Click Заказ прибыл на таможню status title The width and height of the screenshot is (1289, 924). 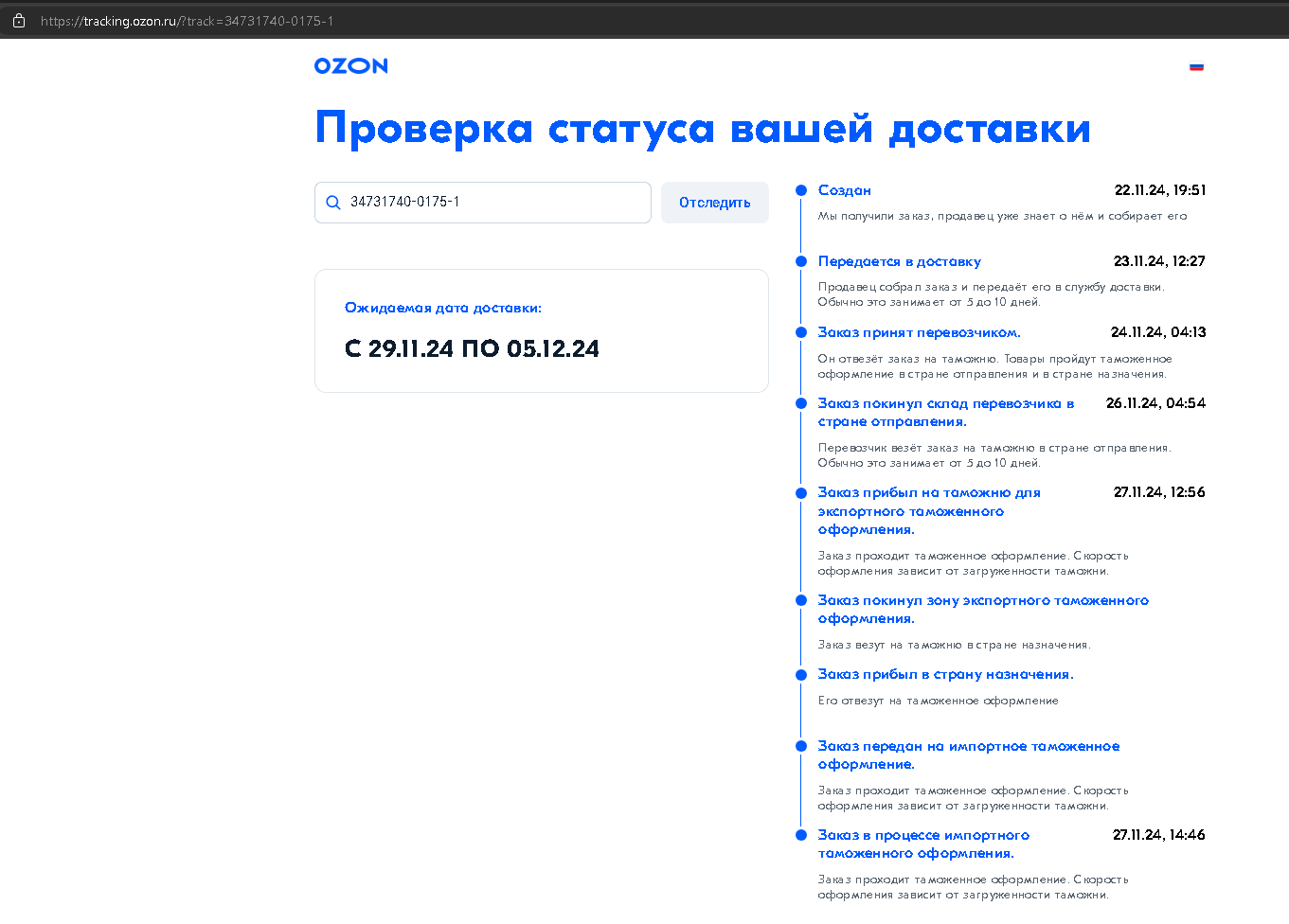coord(928,511)
